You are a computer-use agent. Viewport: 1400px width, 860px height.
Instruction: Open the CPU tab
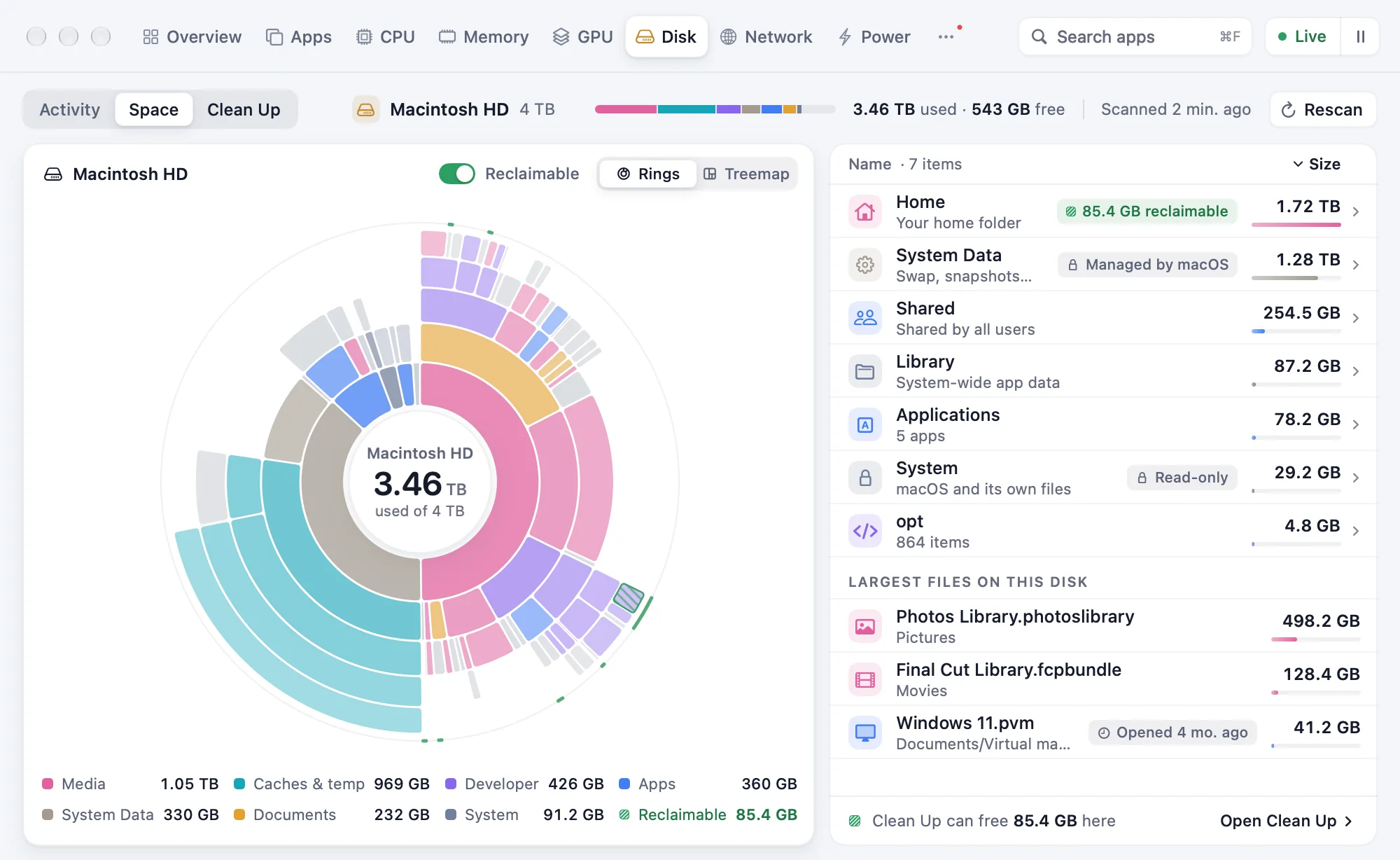386,36
